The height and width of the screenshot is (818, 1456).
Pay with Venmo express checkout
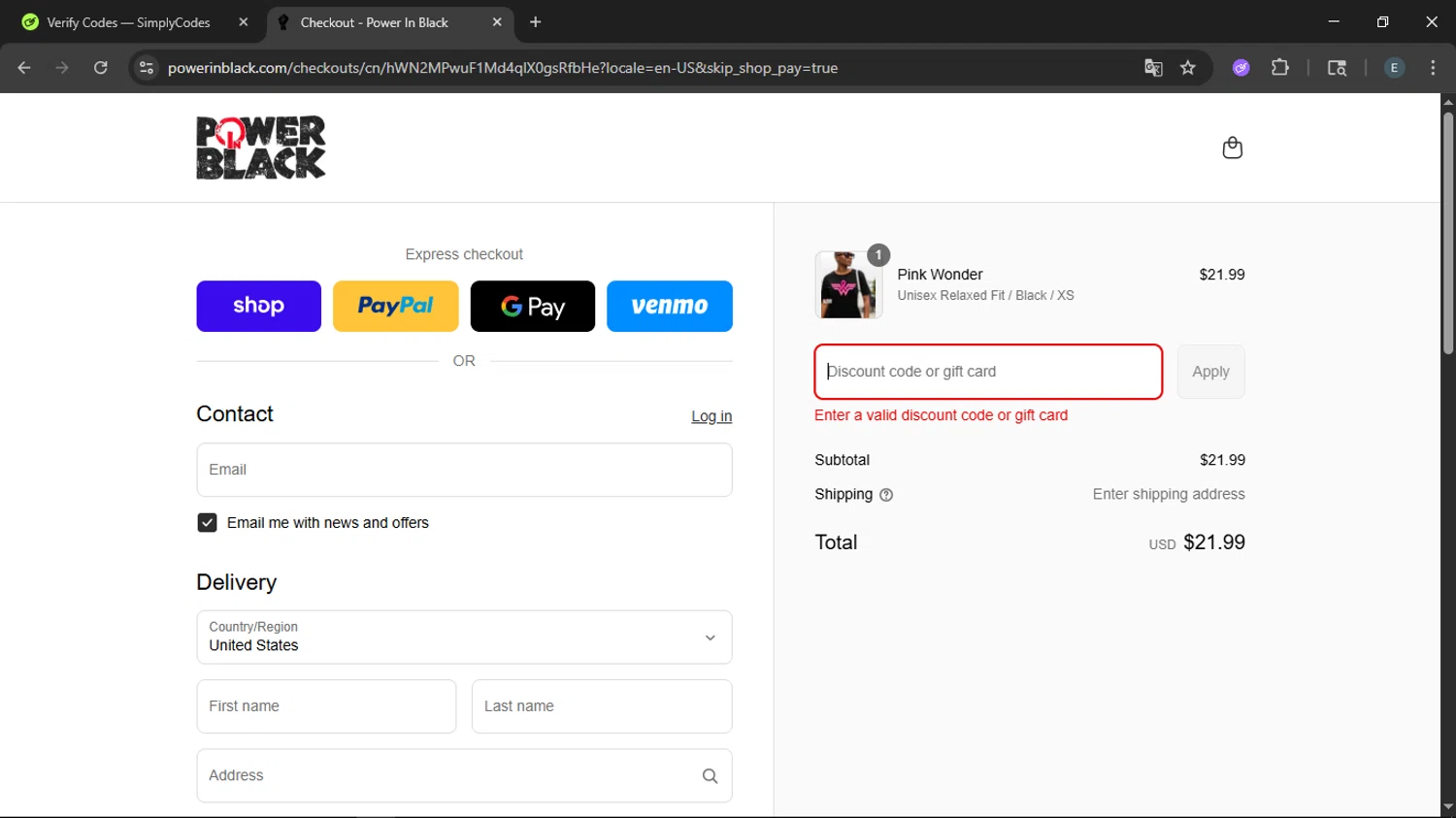pos(670,307)
